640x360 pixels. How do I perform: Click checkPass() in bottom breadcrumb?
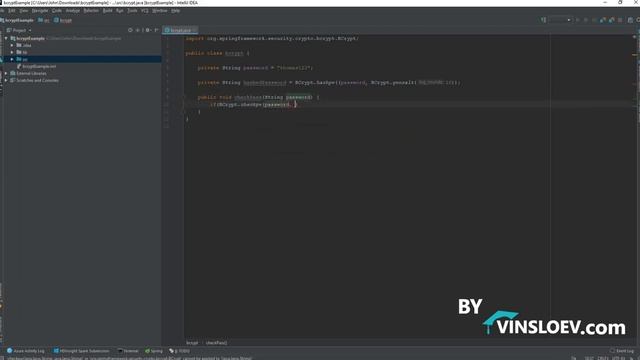[x=216, y=343]
